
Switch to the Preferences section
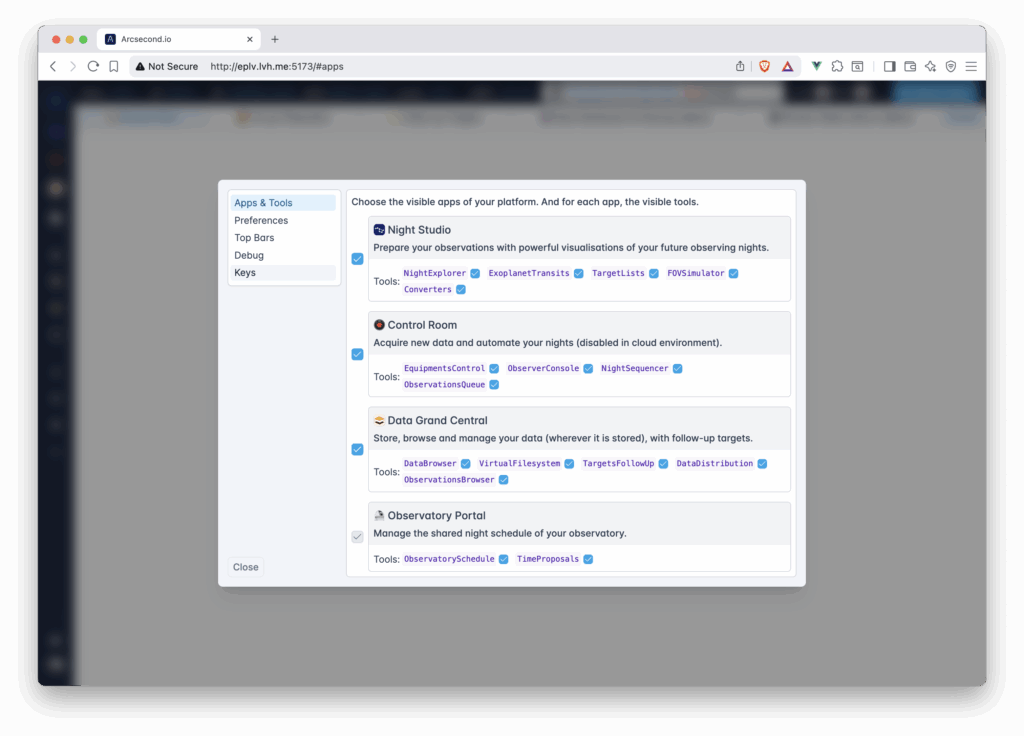click(x=261, y=220)
